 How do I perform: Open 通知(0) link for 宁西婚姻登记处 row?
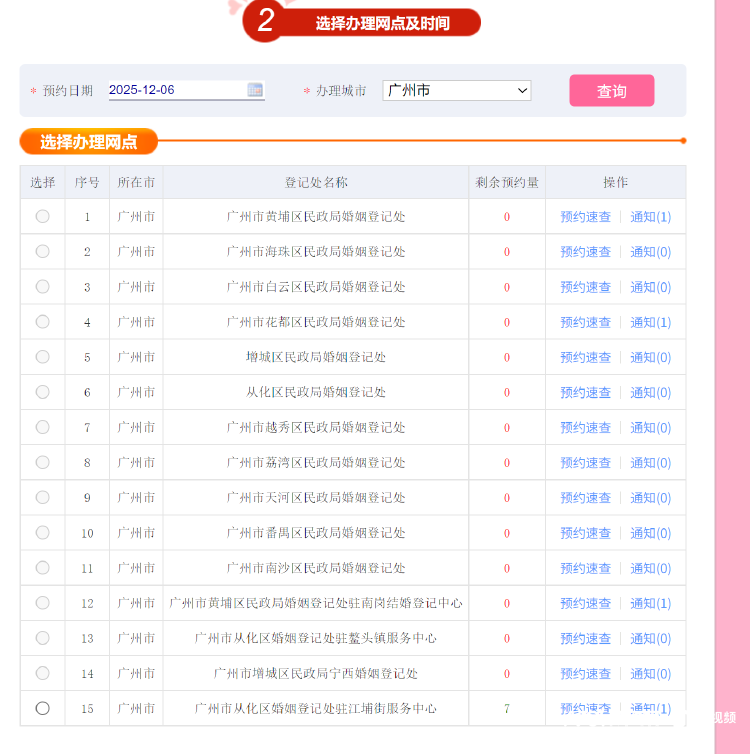pos(650,673)
